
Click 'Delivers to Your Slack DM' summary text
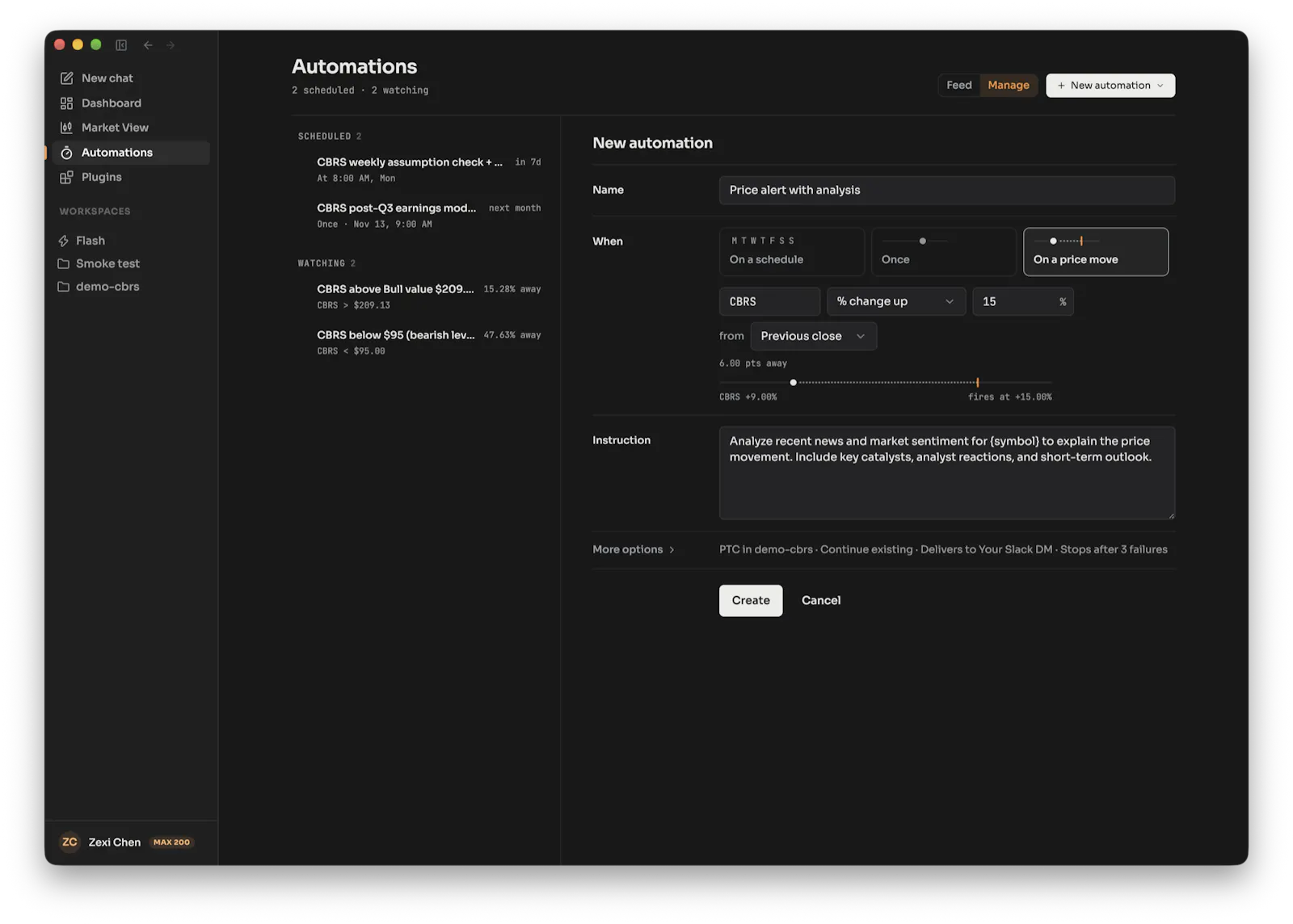tap(987, 549)
